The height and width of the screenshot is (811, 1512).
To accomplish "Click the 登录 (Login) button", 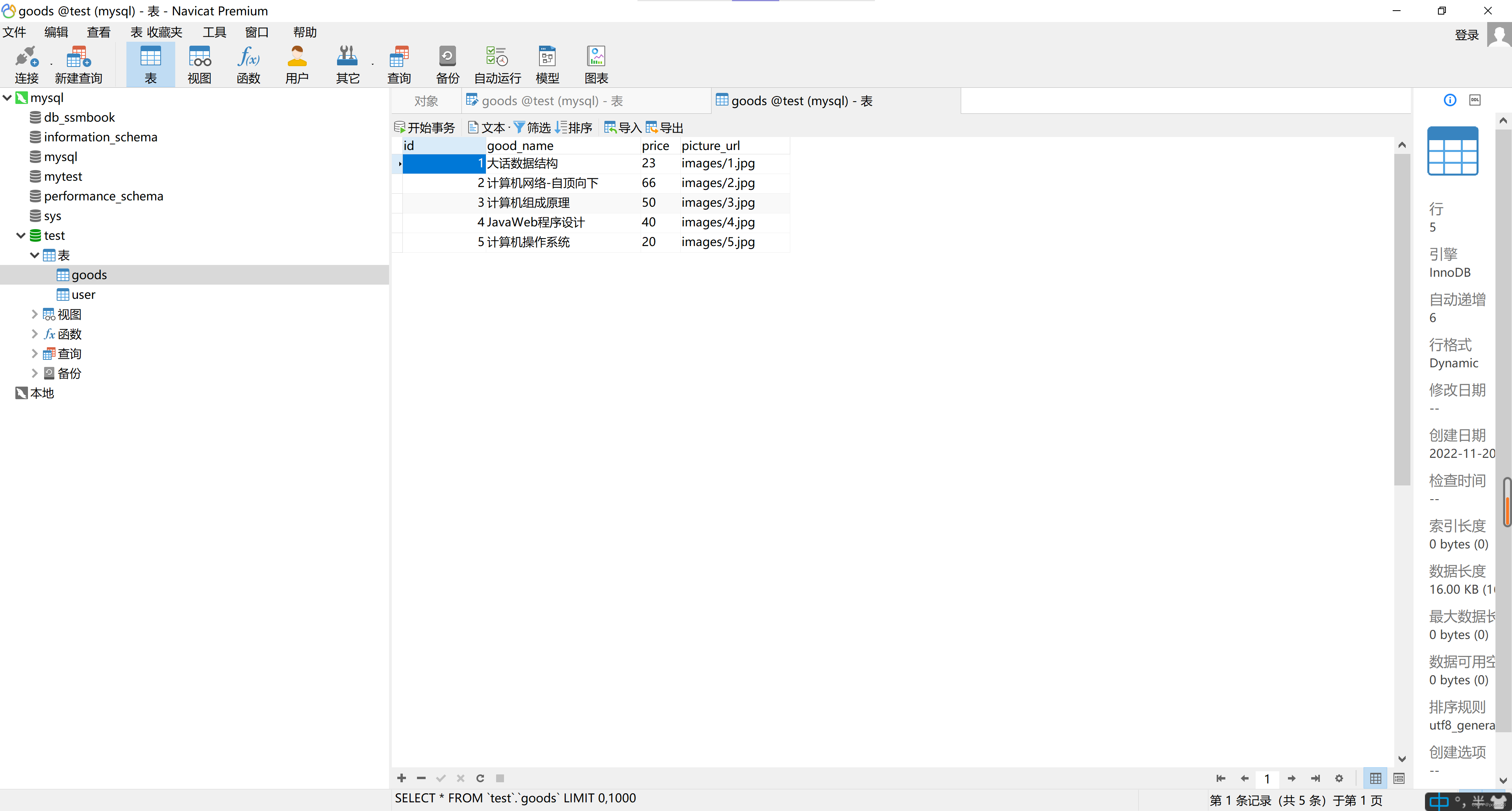I will point(1466,34).
